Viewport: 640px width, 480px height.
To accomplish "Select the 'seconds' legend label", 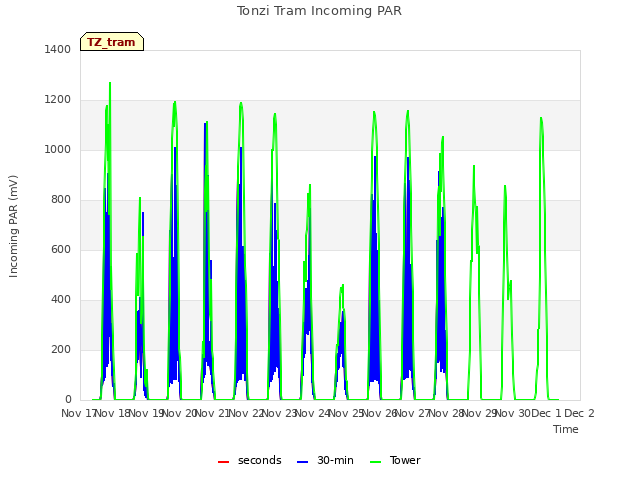I will pyautogui.click(x=260, y=460).
